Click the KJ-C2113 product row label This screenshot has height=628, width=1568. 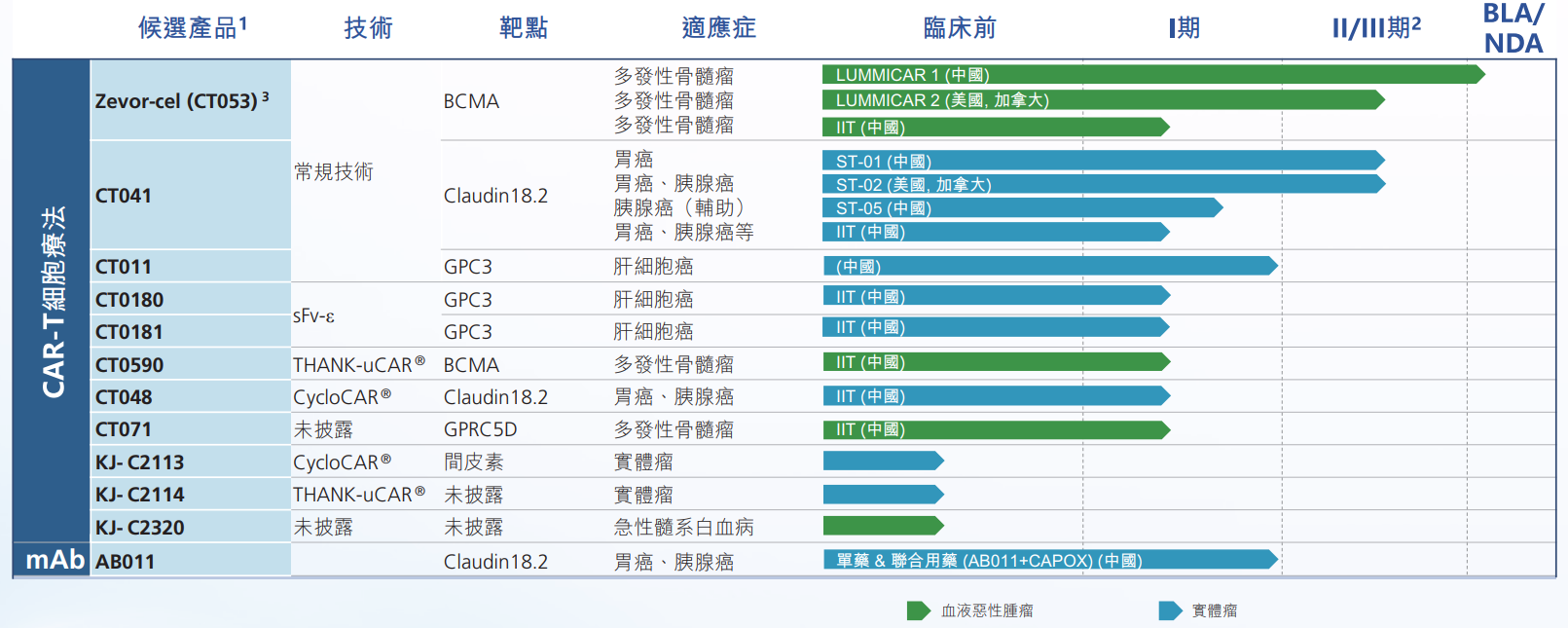click(139, 462)
